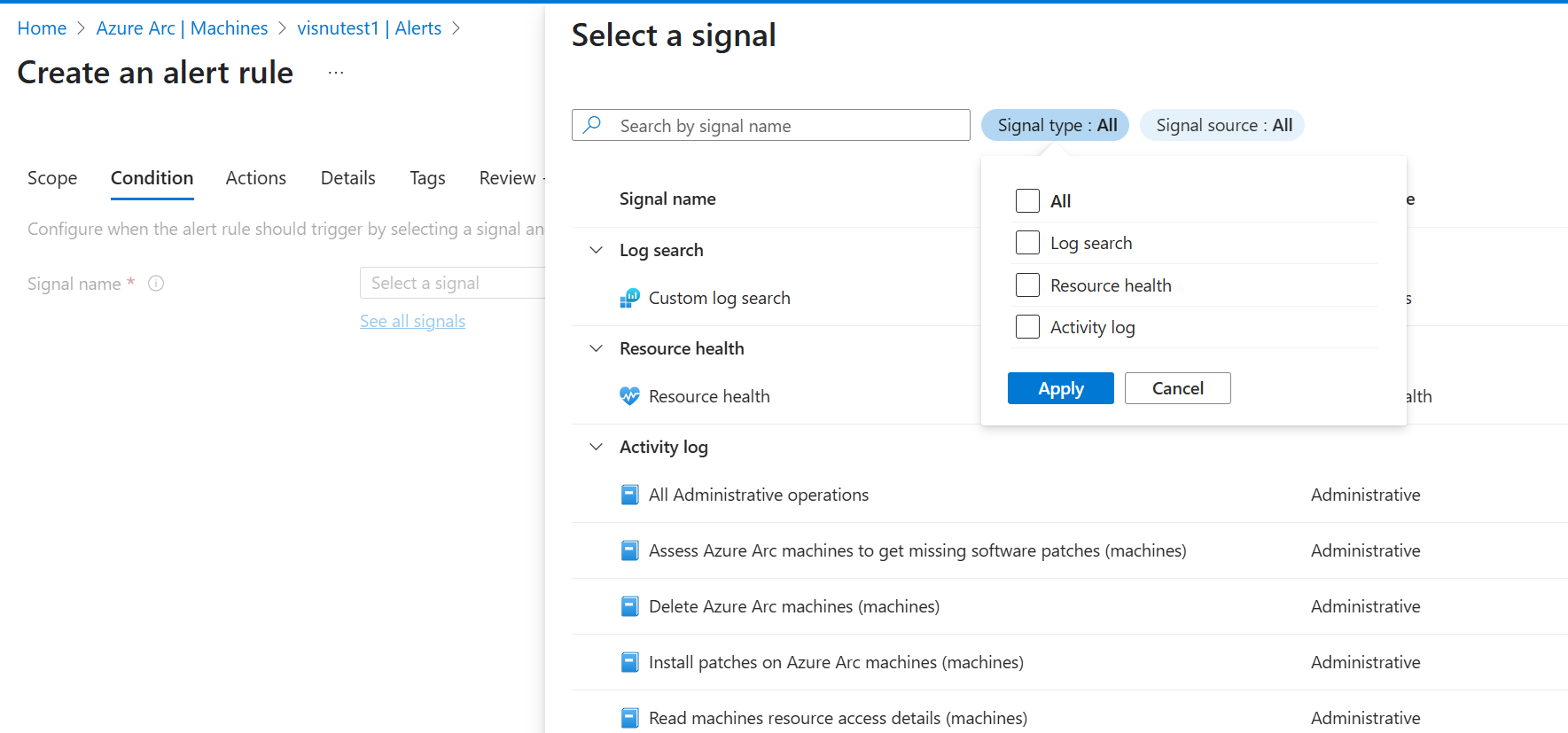Click the All Administrative operations icon

pyautogui.click(x=629, y=495)
